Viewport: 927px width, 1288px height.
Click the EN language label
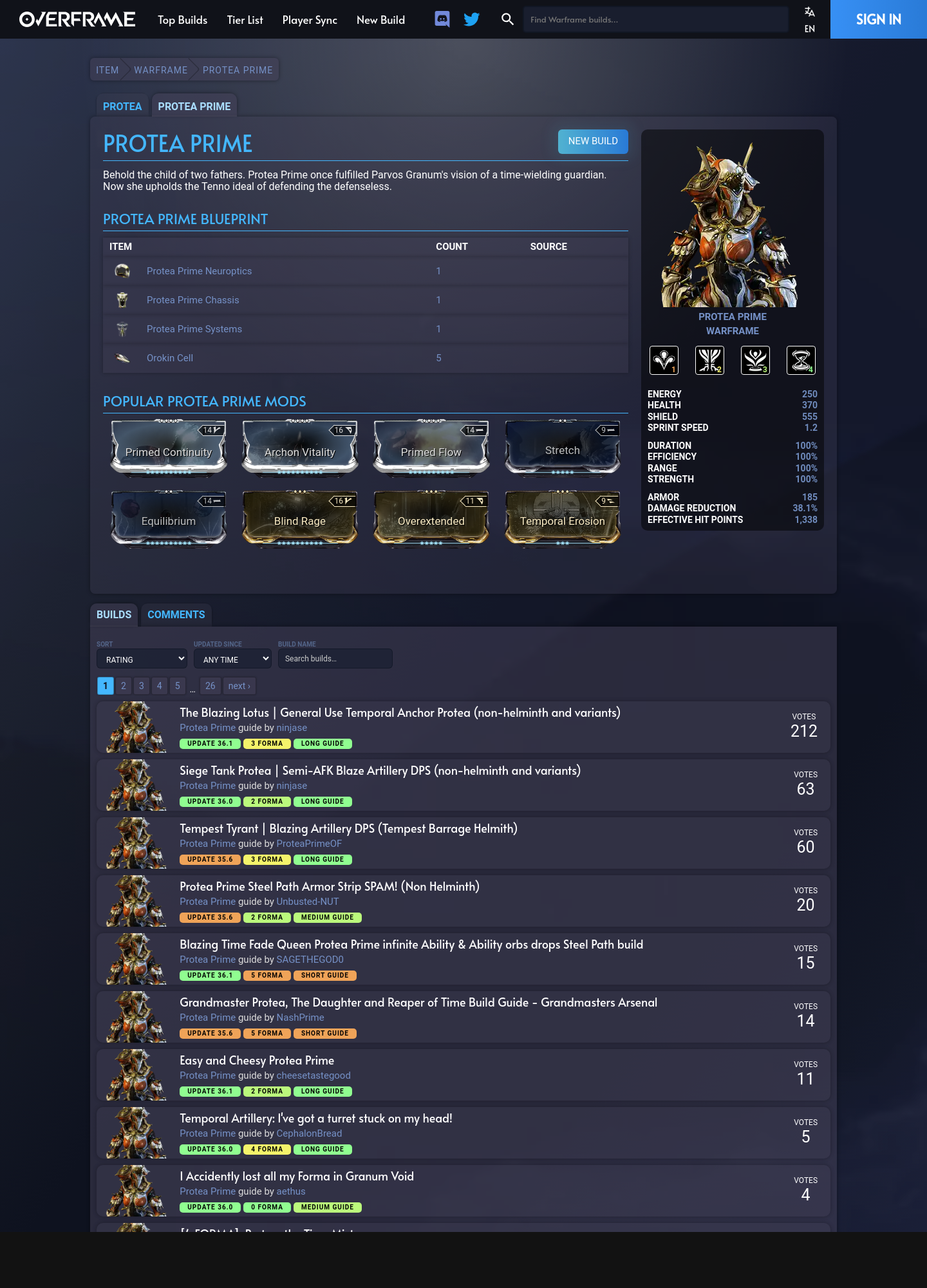click(810, 29)
